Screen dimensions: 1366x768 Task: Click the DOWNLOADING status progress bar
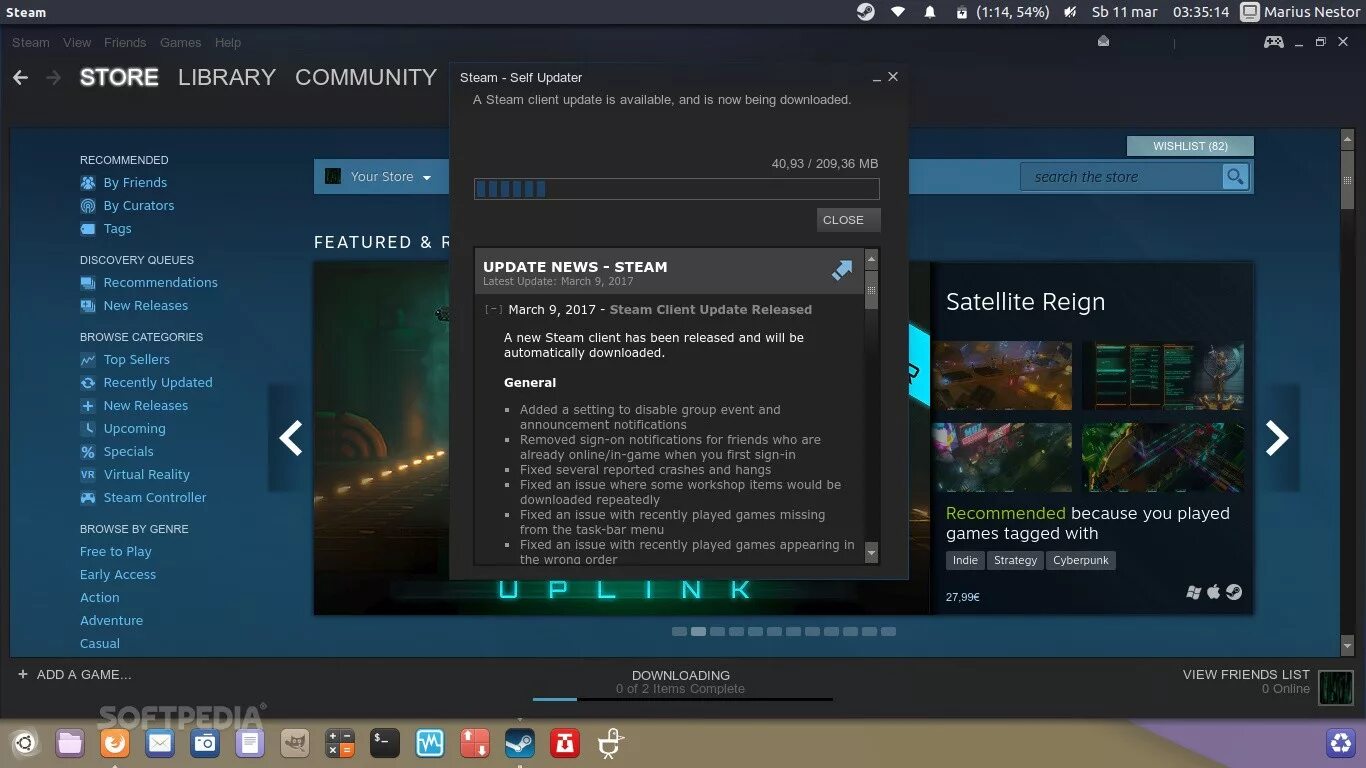[683, 699]
